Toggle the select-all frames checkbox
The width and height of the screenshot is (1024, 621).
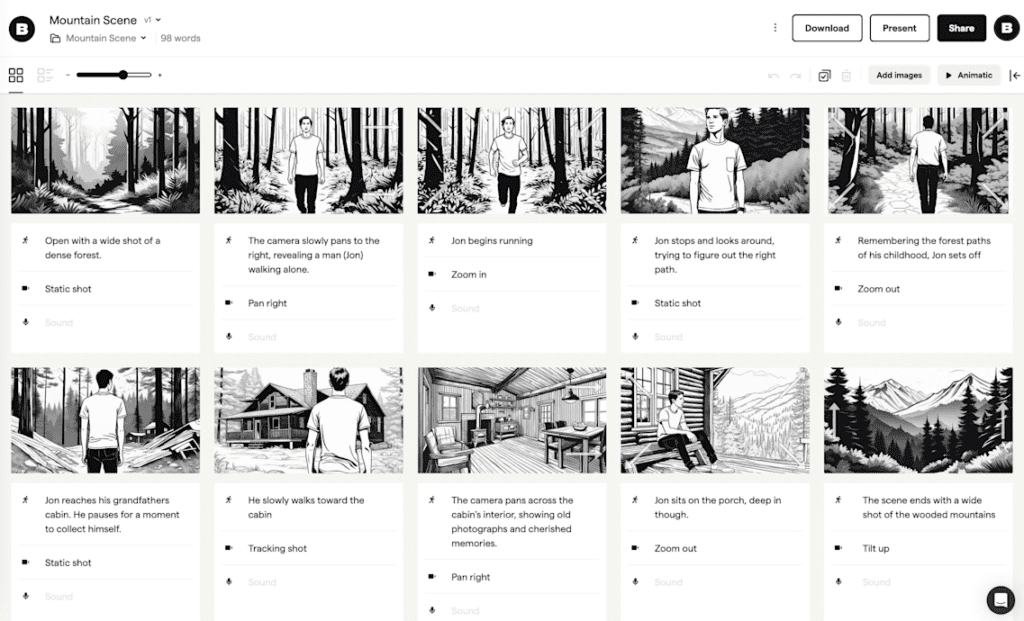click(824, 76)
